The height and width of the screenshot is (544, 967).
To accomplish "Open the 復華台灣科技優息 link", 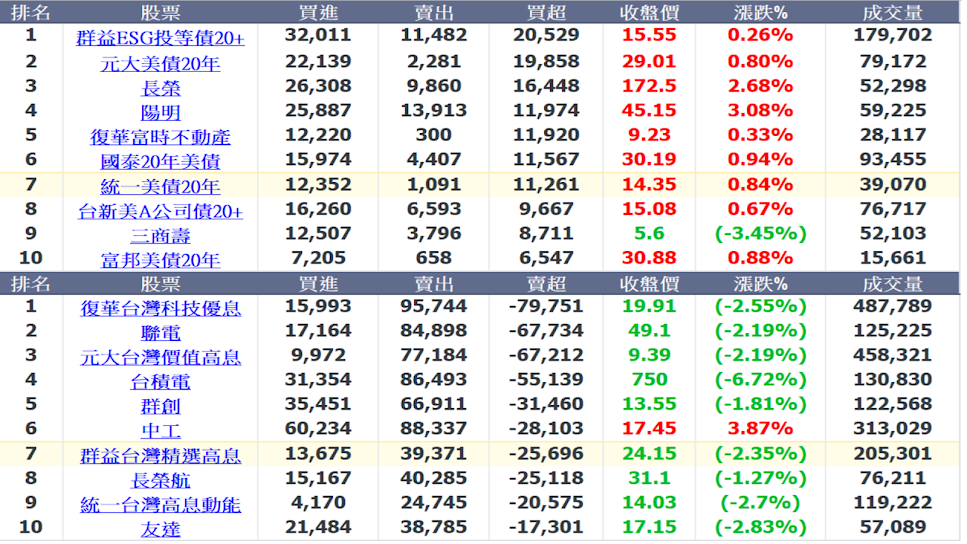I will [x=160, y=308].
